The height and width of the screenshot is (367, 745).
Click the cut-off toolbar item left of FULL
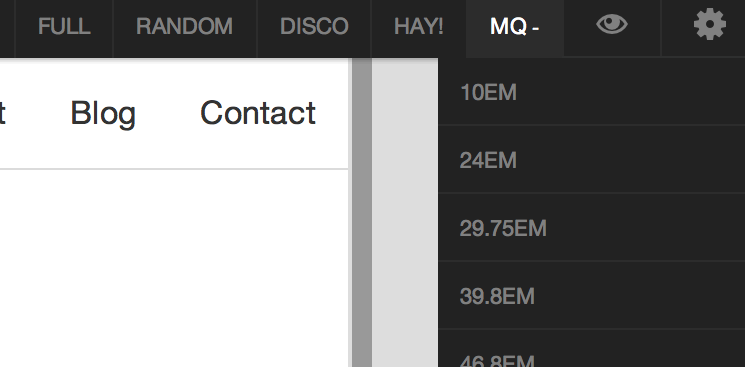click(x=7, y=29)
